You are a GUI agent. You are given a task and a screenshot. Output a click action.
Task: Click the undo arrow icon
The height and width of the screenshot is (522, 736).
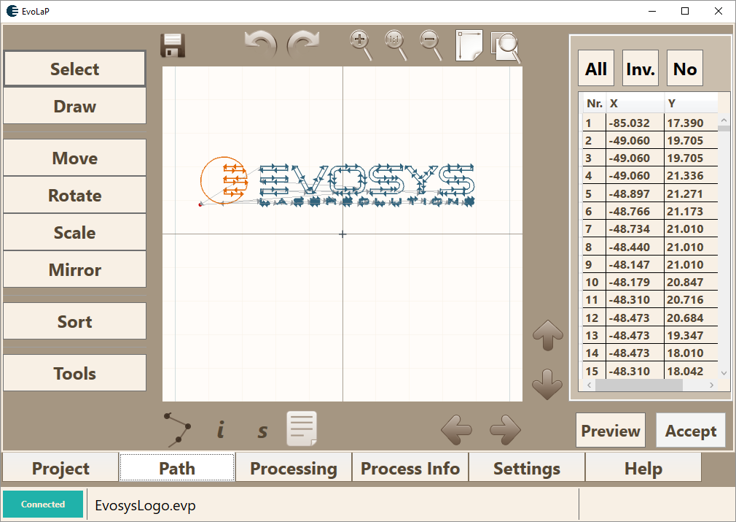(x=260, y=44)
